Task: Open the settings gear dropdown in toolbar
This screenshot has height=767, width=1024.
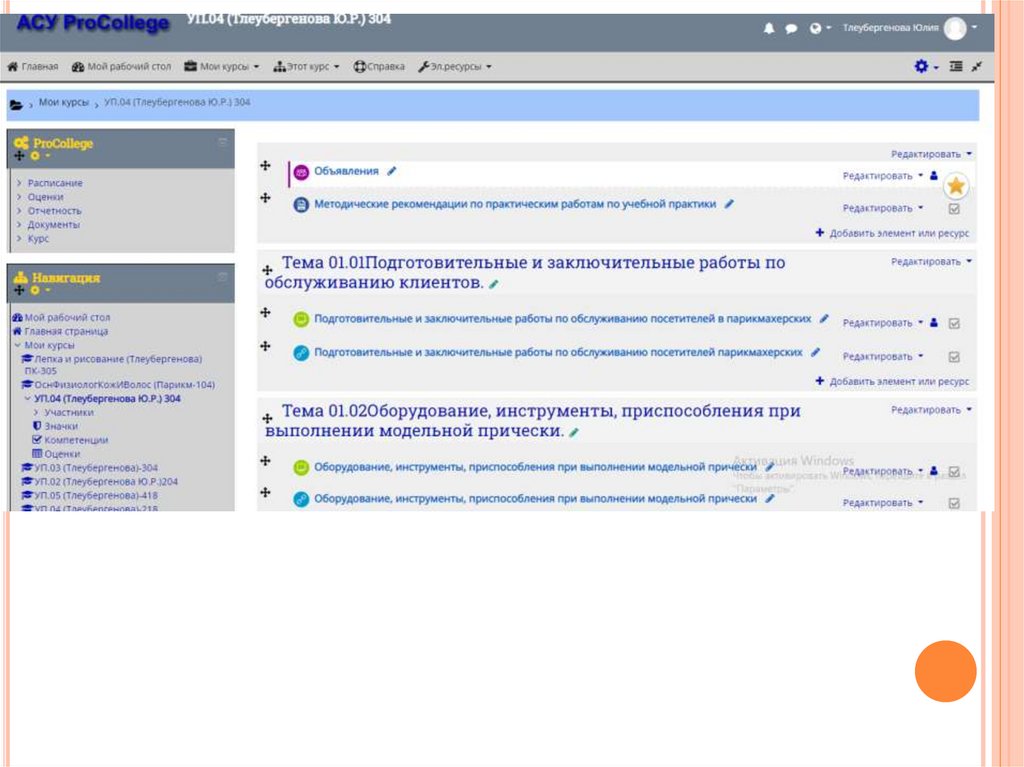Action: tap(926, 67)
